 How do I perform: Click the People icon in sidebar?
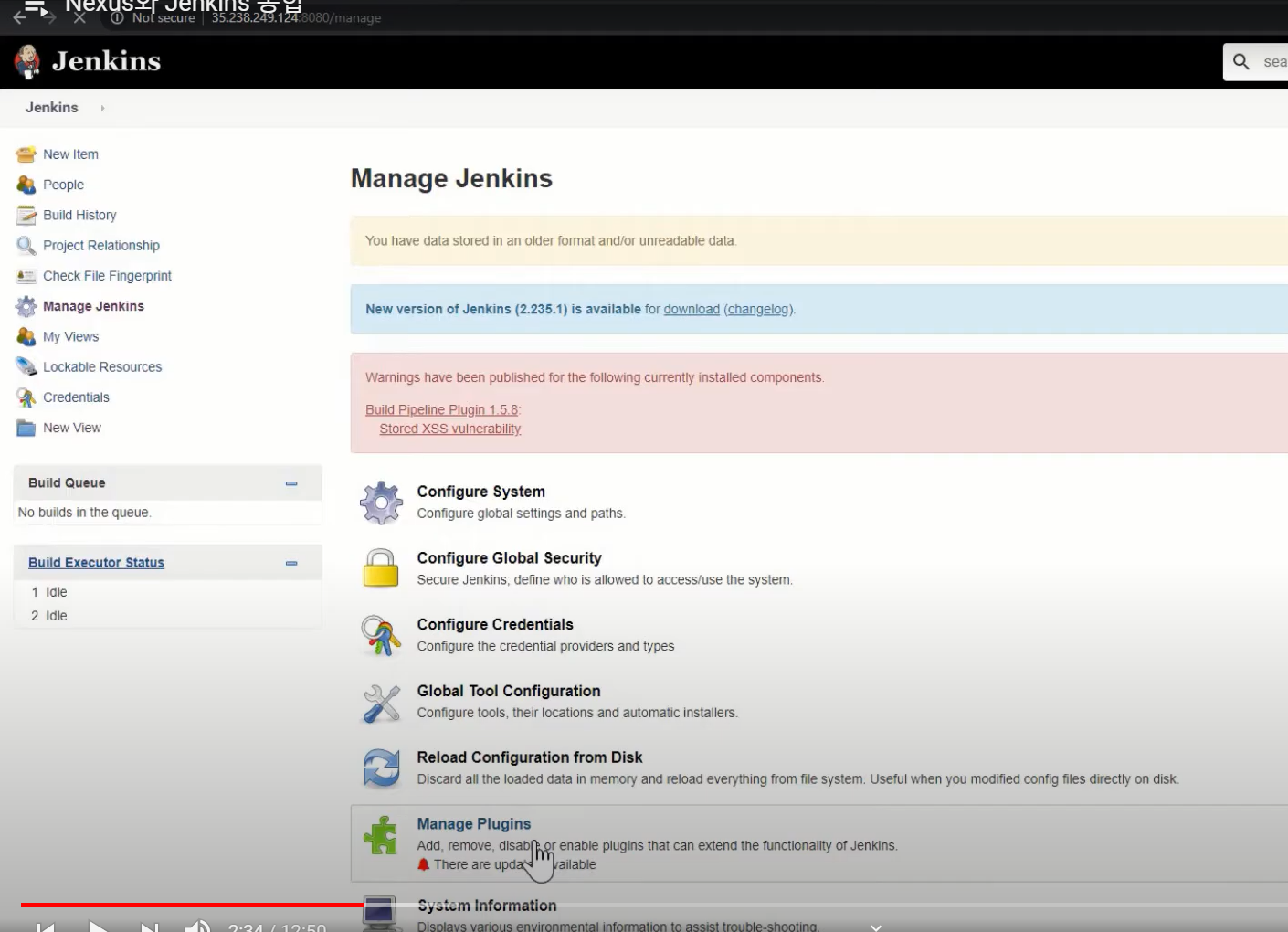pyautogui.click(x=26, y=185)
